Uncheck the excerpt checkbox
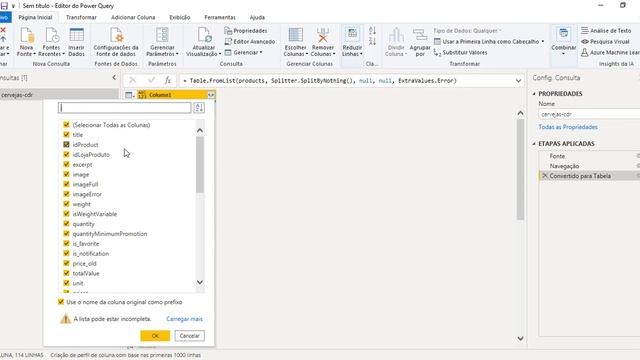This screenshot has width=640, height=360. coord(67,164)
